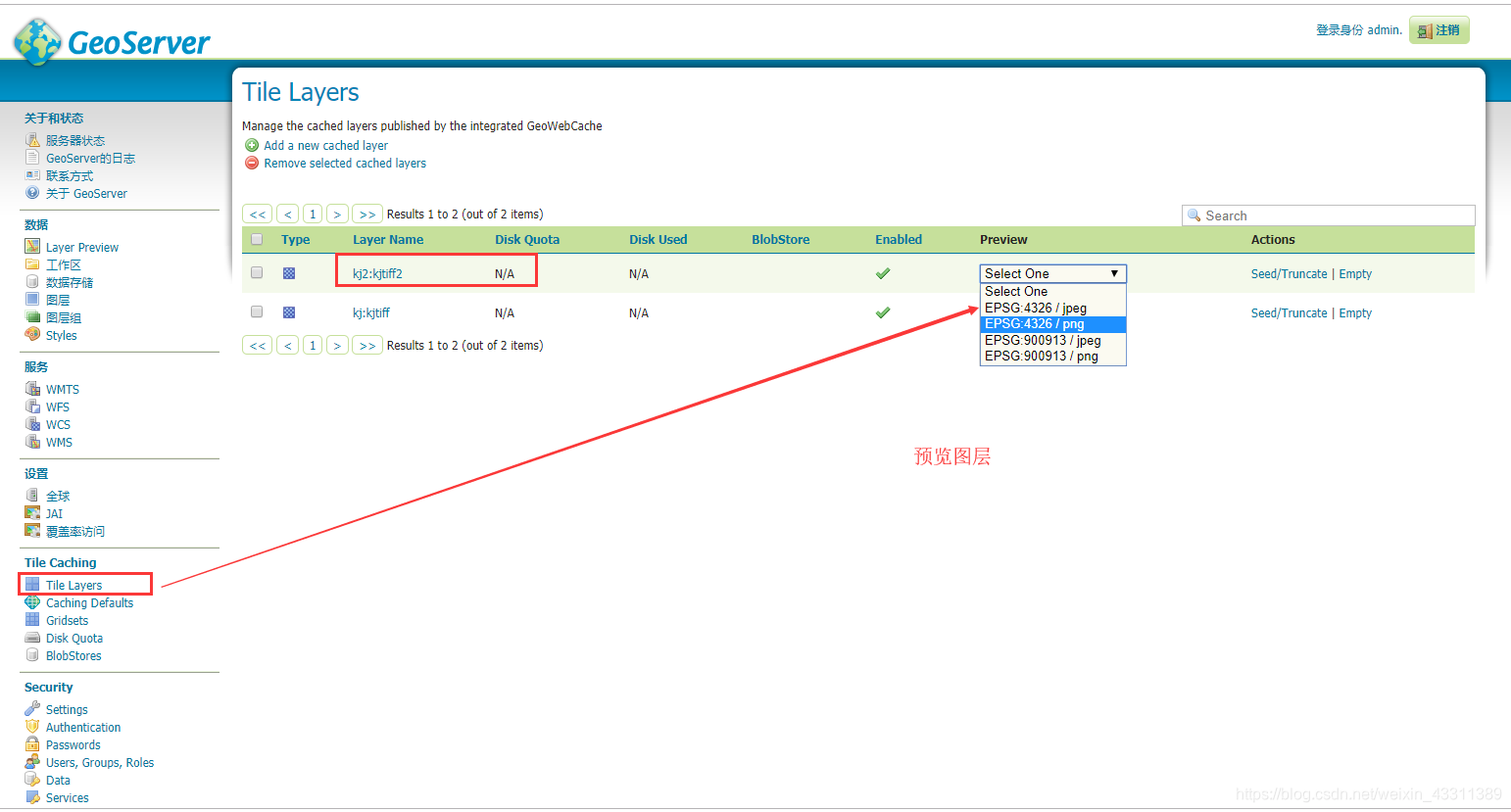Open BlobStores page in sidebar
Viewport: 1511px width, 812px height.
pyautogui.click(x=73, y=655)
